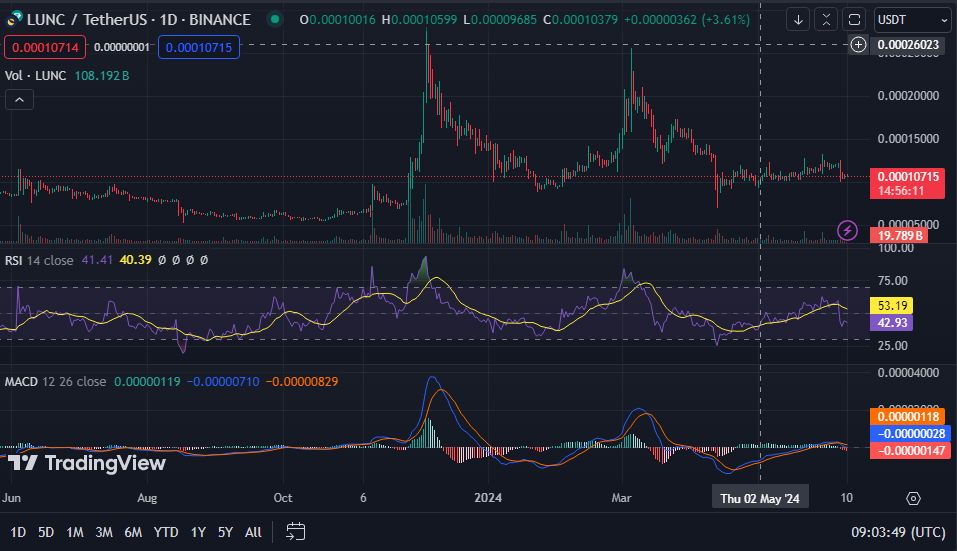Screen dimensions: 957x551
Task: Click the red sell price 0.00010714
Action: pos(43,47)
